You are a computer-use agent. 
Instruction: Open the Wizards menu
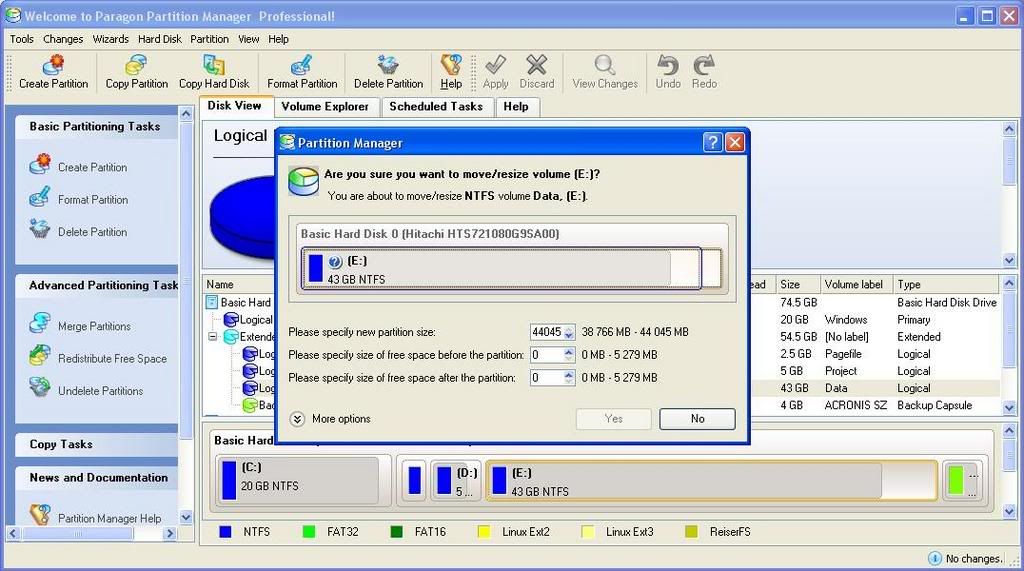(x=110, y=39)
